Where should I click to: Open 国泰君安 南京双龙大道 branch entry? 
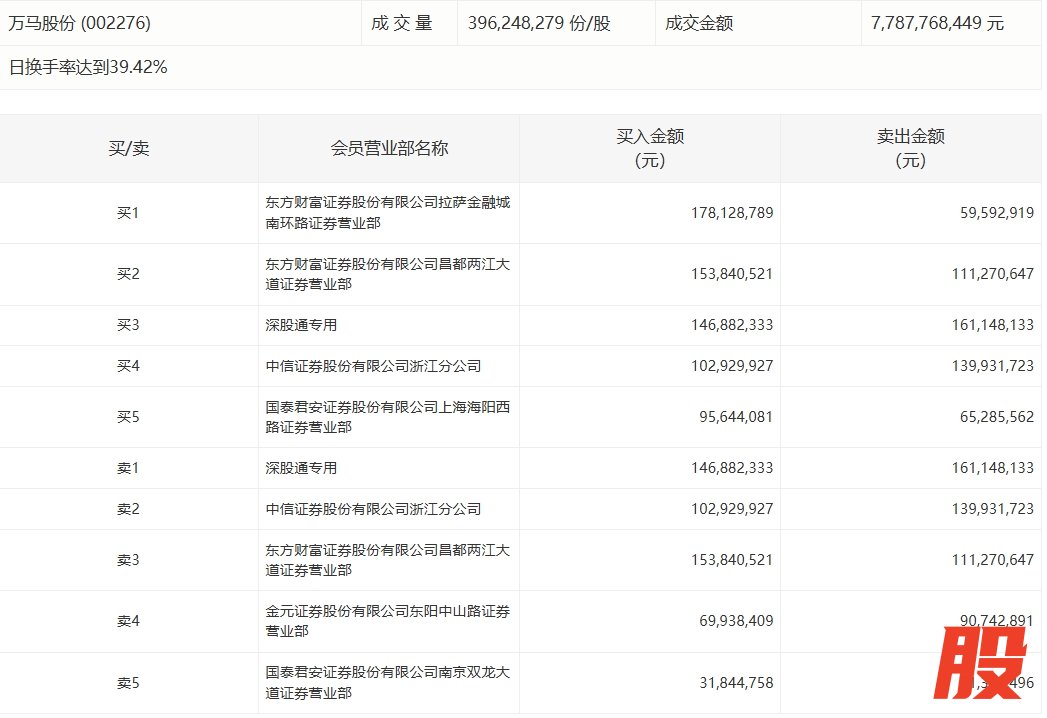[x=387, y=682]
